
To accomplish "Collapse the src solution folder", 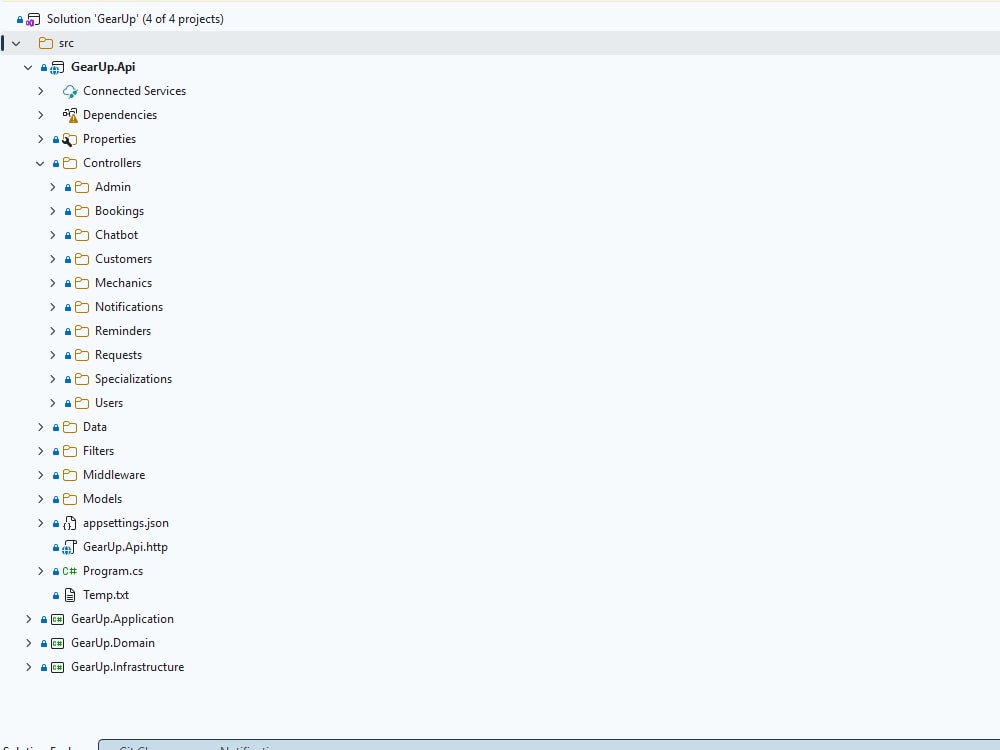I will click(x=16, y=43).
